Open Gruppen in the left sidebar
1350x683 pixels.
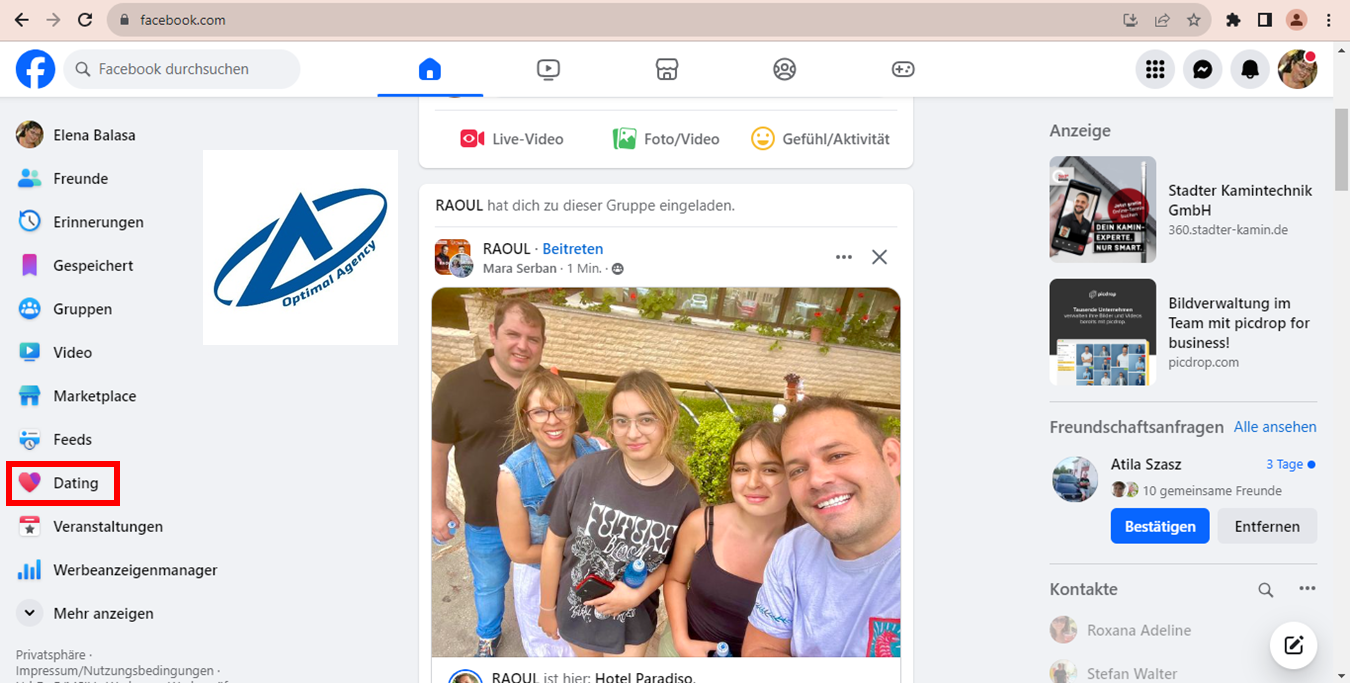point(65,309)
